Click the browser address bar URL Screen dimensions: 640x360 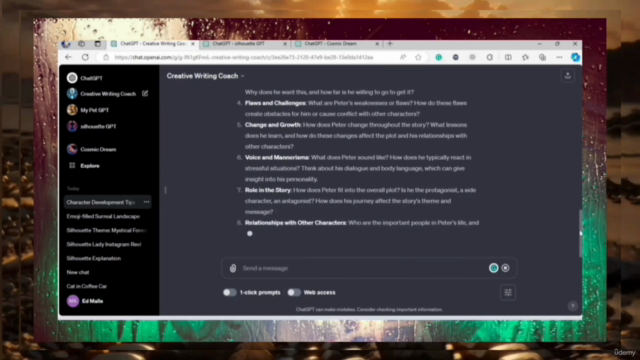tap(244, 58)
